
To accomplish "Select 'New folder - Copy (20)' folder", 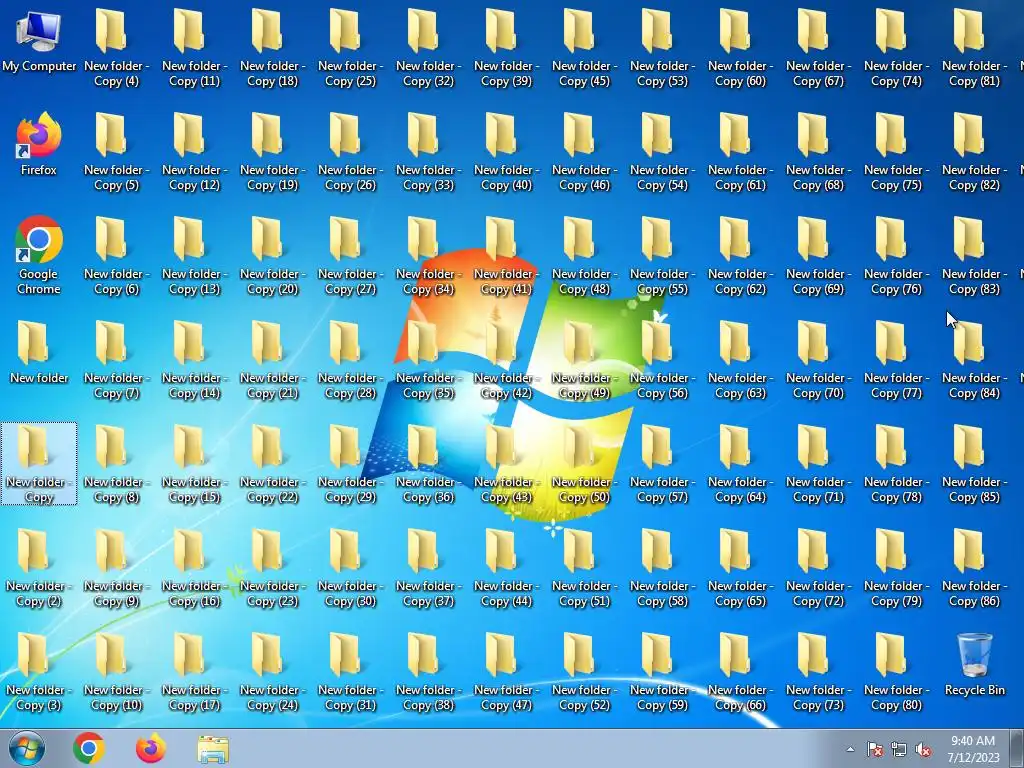I will (x=272, y=256).
